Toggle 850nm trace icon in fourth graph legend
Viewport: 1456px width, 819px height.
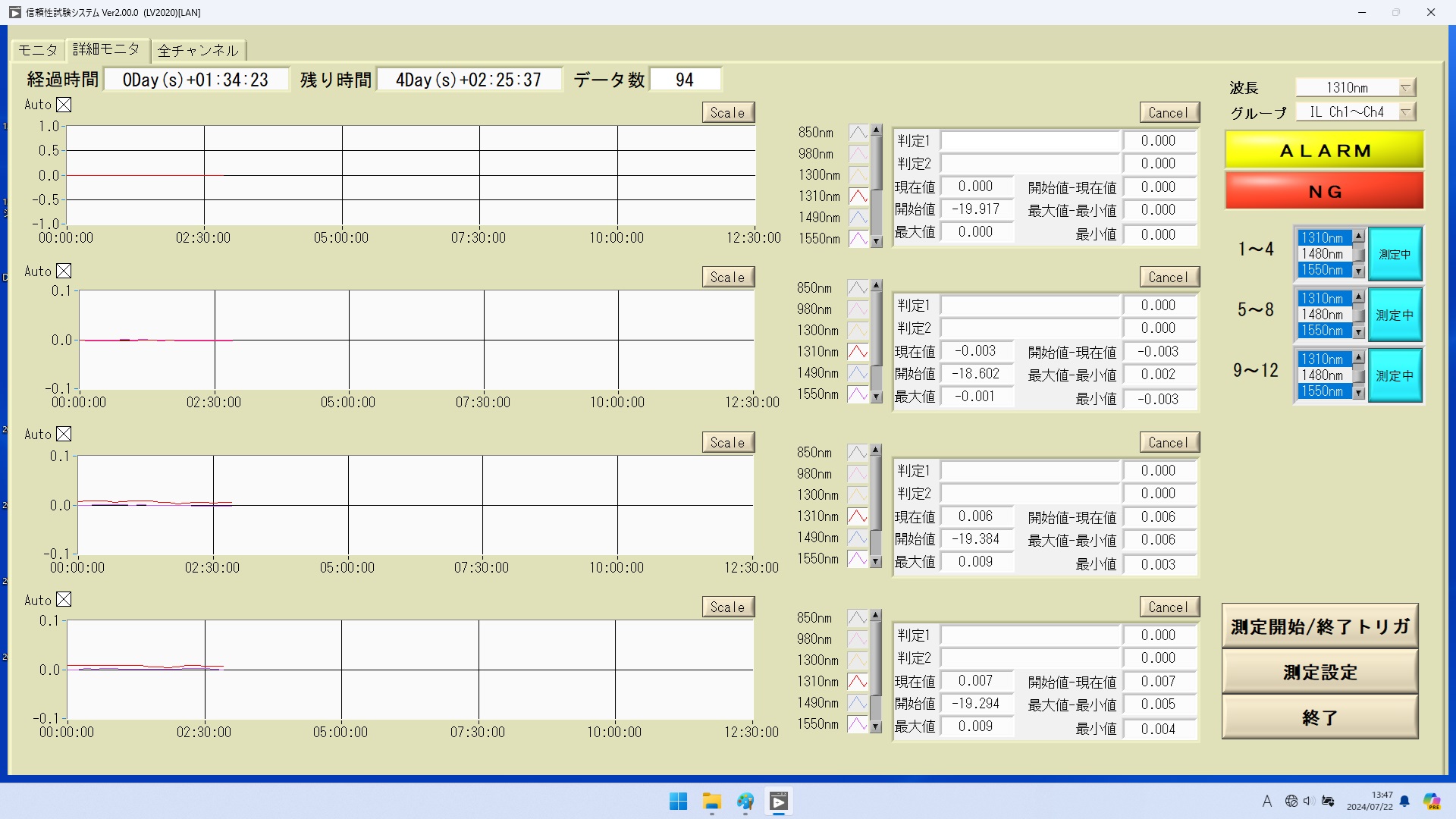[x=857, y=618]
